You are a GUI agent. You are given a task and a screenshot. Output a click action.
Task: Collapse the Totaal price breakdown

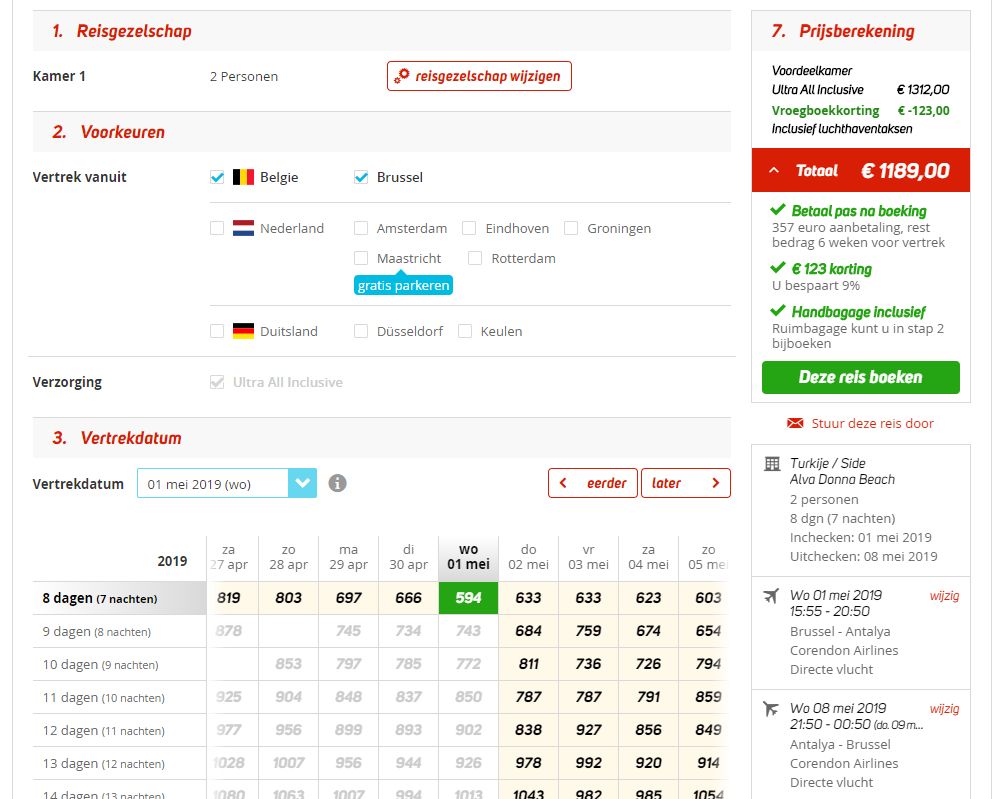774,170
